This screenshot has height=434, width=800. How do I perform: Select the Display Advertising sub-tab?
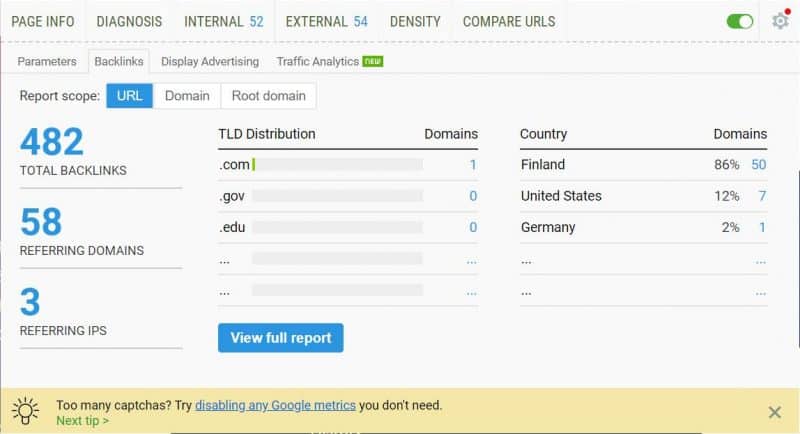click(x=210, y=62)
